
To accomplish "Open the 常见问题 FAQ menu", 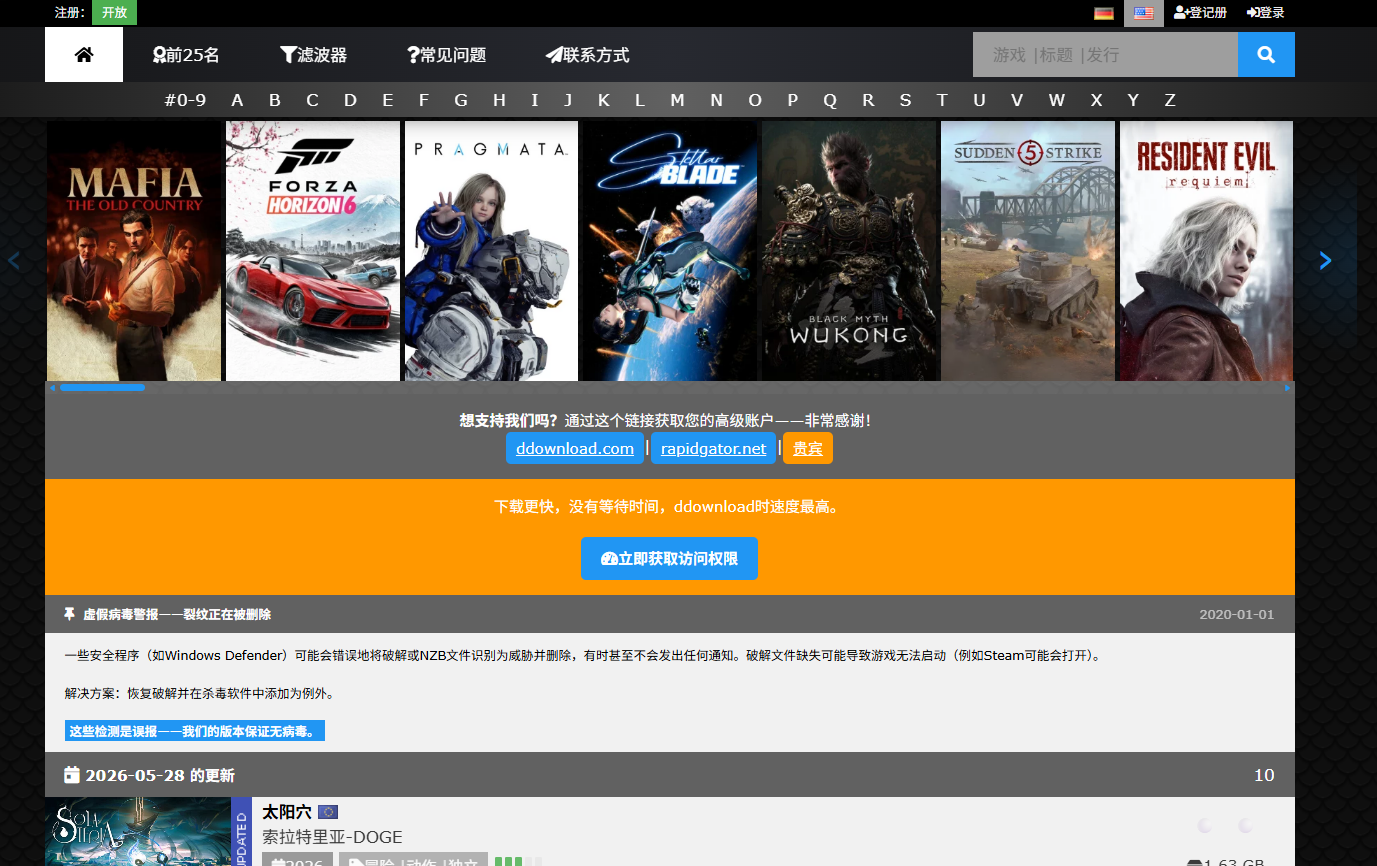I will 446,55.
